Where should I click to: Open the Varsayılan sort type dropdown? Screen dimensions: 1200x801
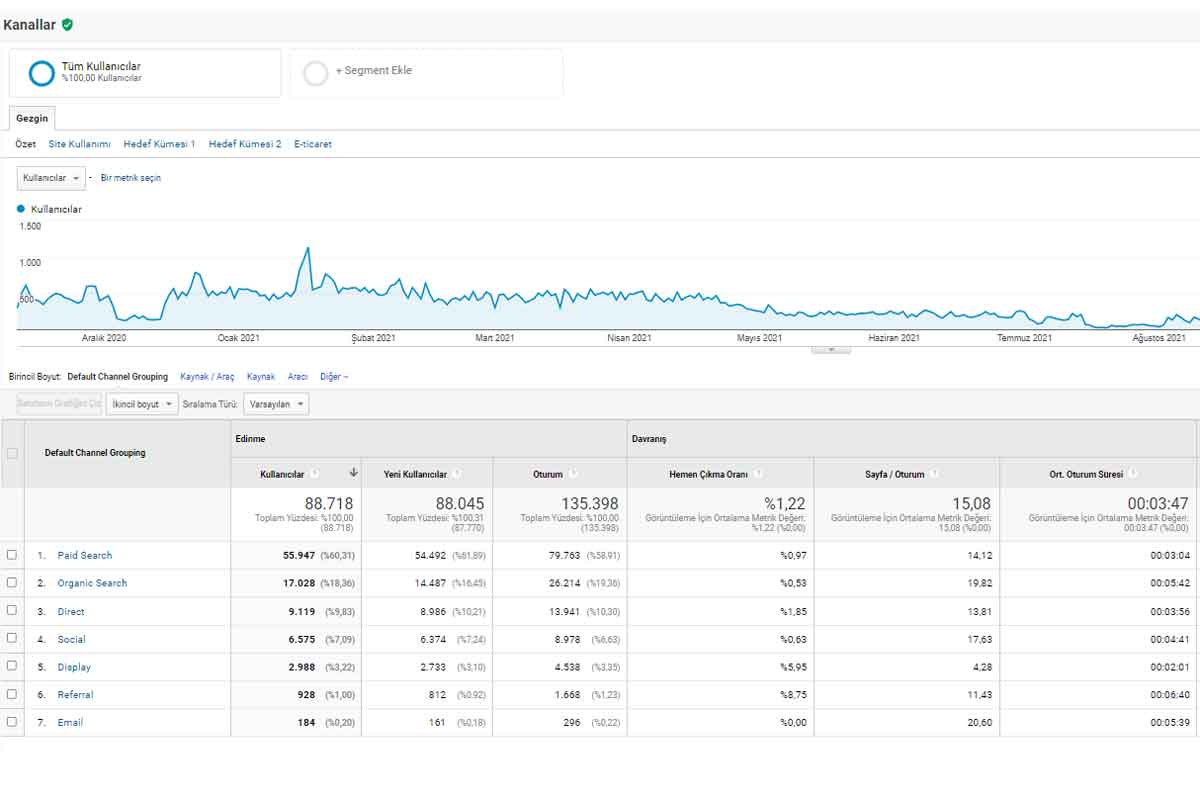point(276,404)
